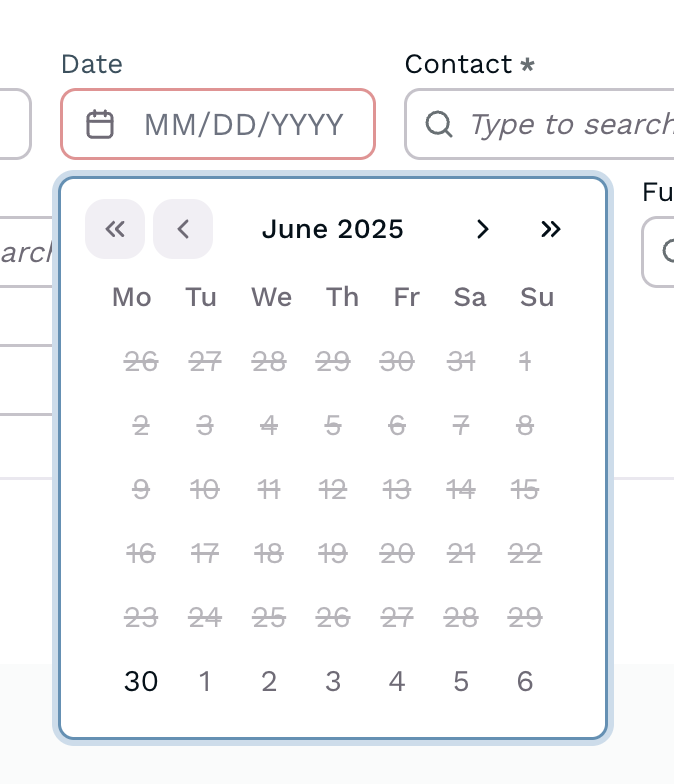
Task: Click the disabled date 23 in calendar
Action: click(141, 618)
